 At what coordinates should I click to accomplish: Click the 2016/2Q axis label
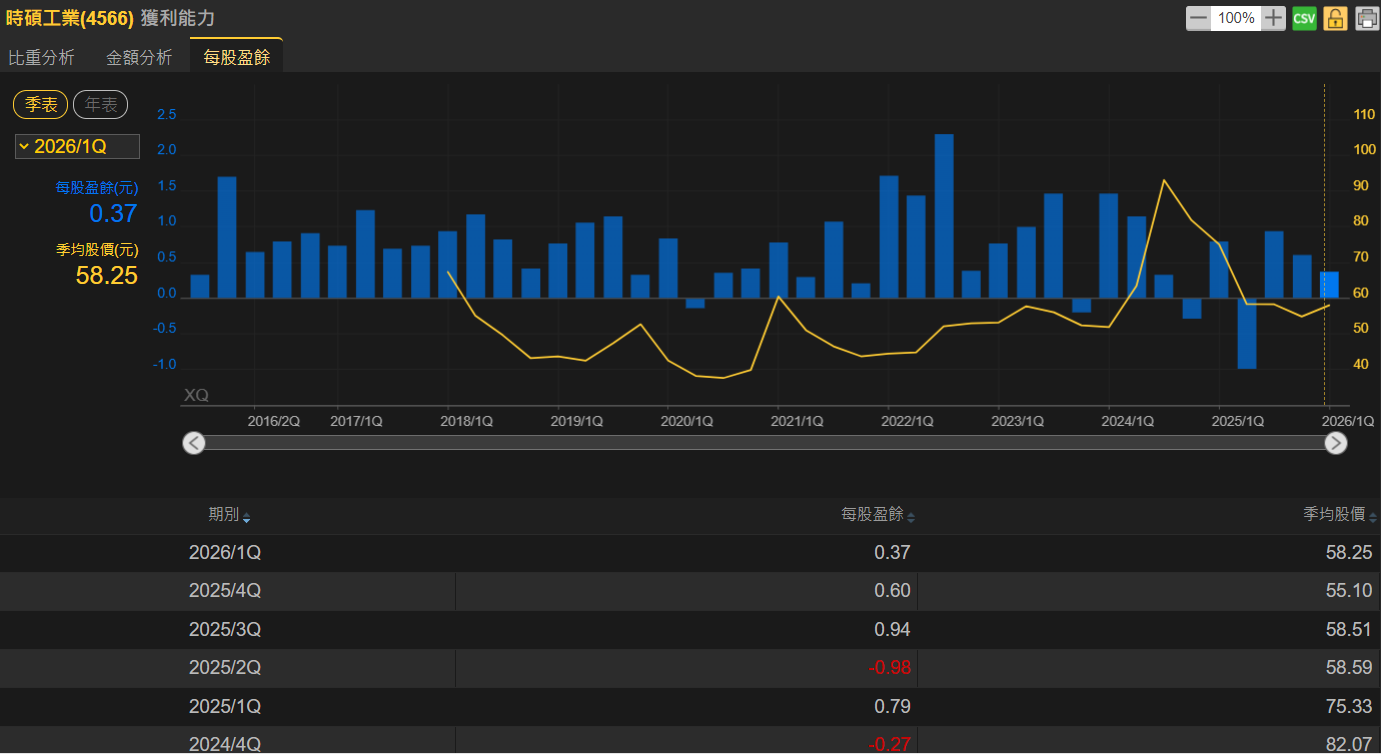click(x=274, y=422)
